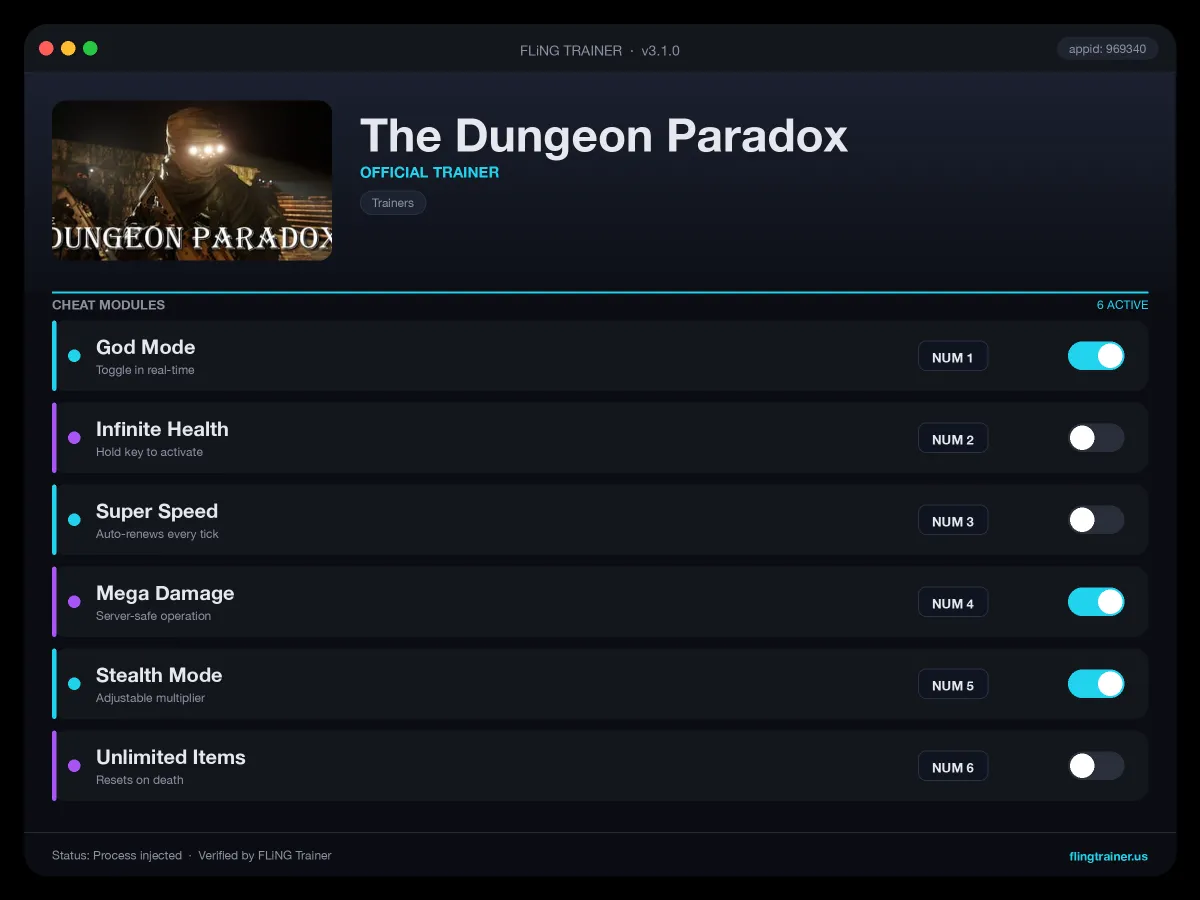
Task: Click the Dungeon Paradox game cover thumbnail
Action: 192,180
